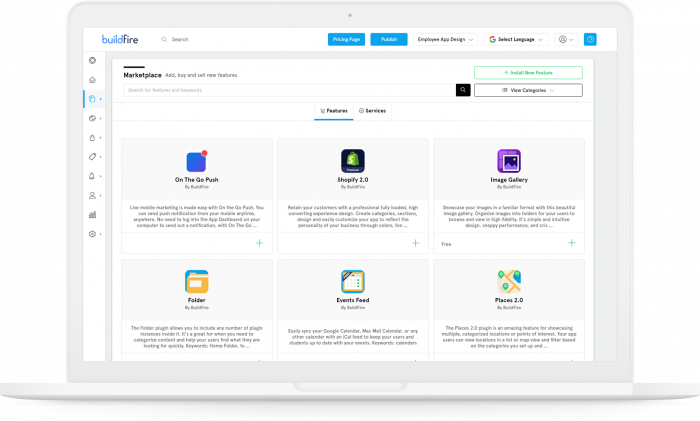Open the Employee App Design dropdown
Image resolution: width=700 pixels, height=421 pixels.
[445, 39]
